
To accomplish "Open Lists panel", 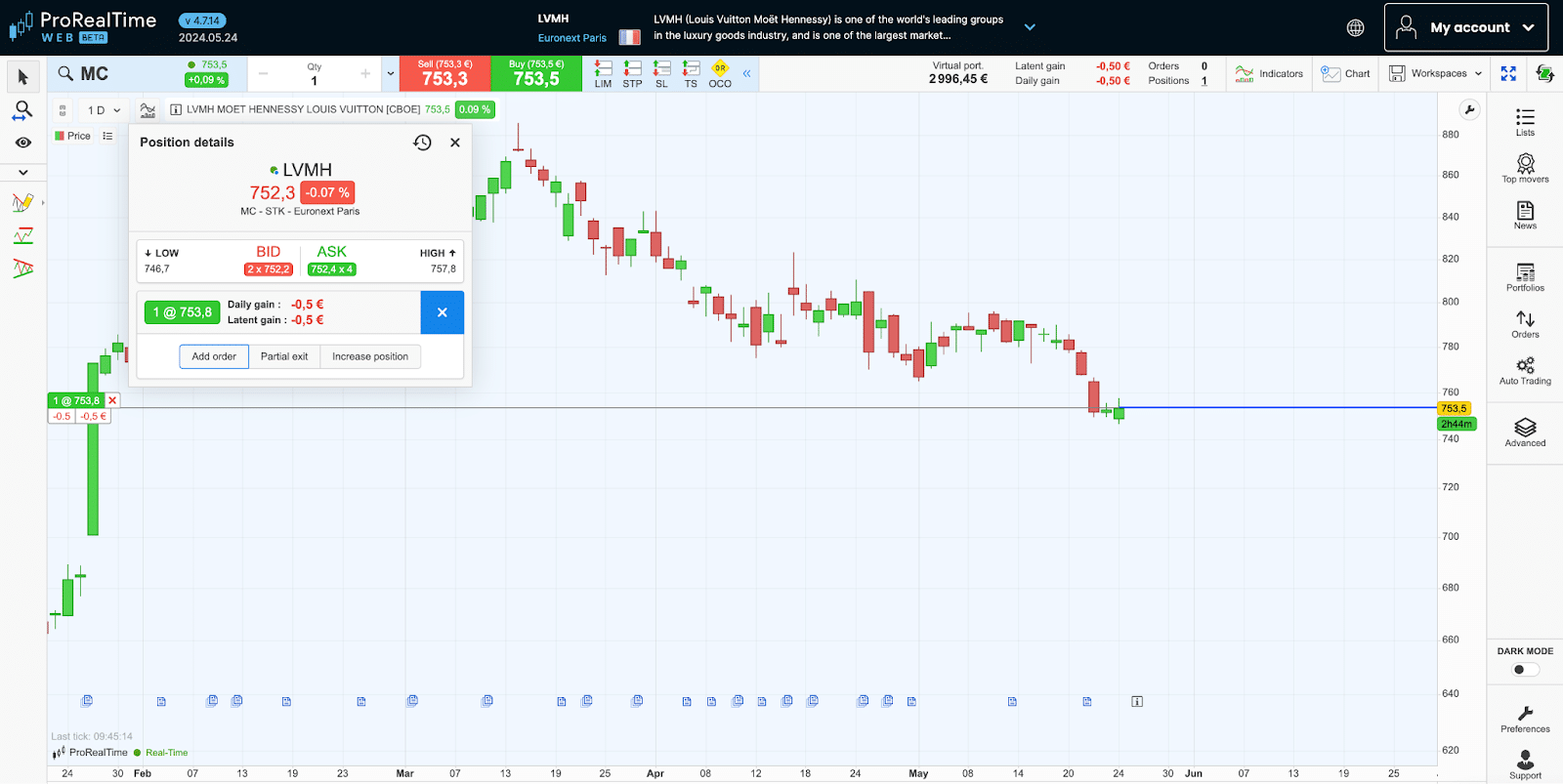I will pyautogui.click(x=1525, y=122).
